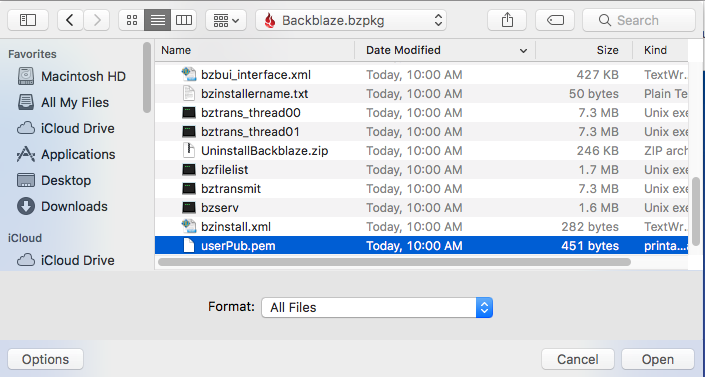Click the 451 bytes size cell
The width and height of the screenshot is (705, 377).
click(x=590, y=246)
